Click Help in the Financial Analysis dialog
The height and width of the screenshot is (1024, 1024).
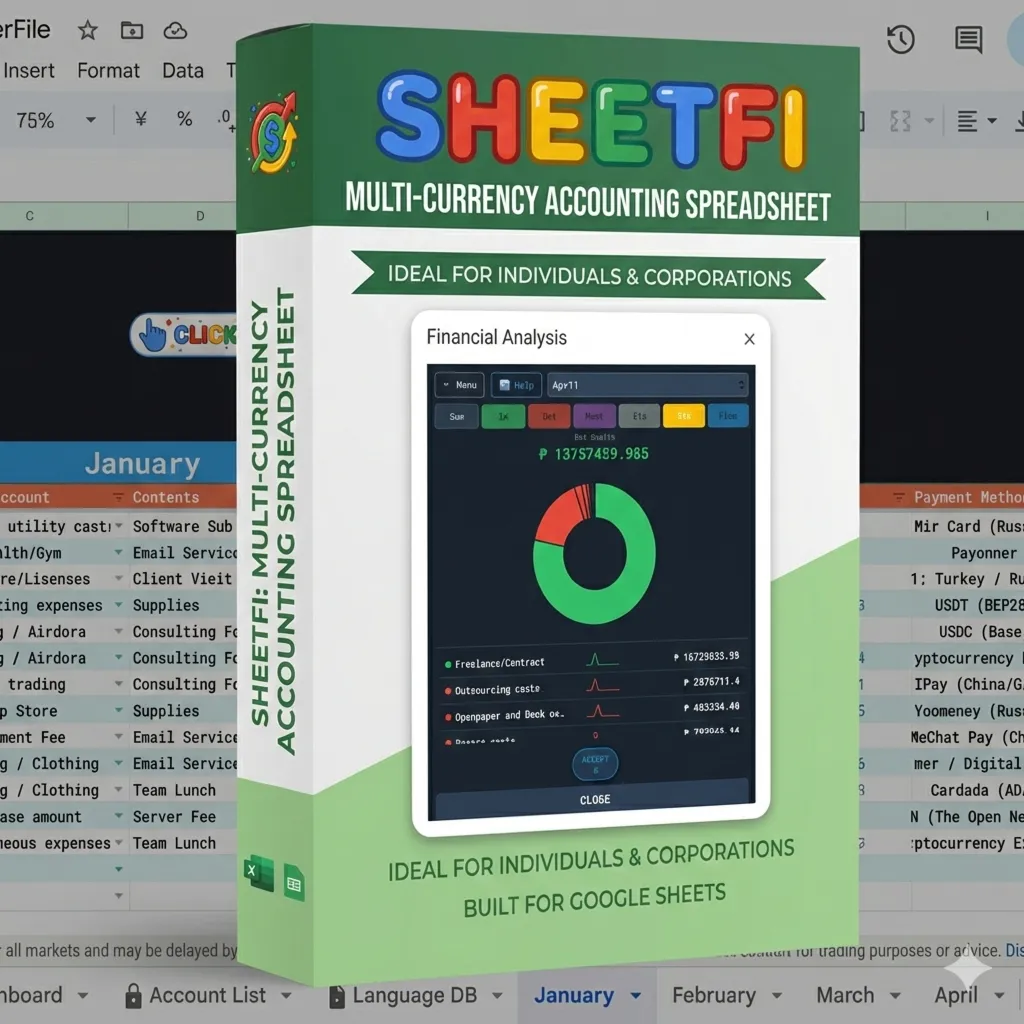click(x=516, y=384)
